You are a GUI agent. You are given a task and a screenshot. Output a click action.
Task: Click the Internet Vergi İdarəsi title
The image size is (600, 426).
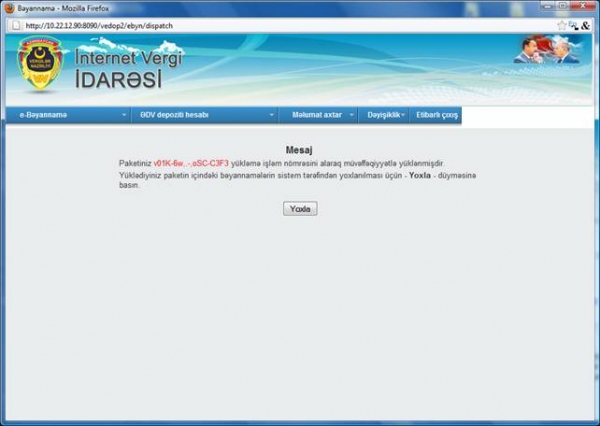(130, 68)
